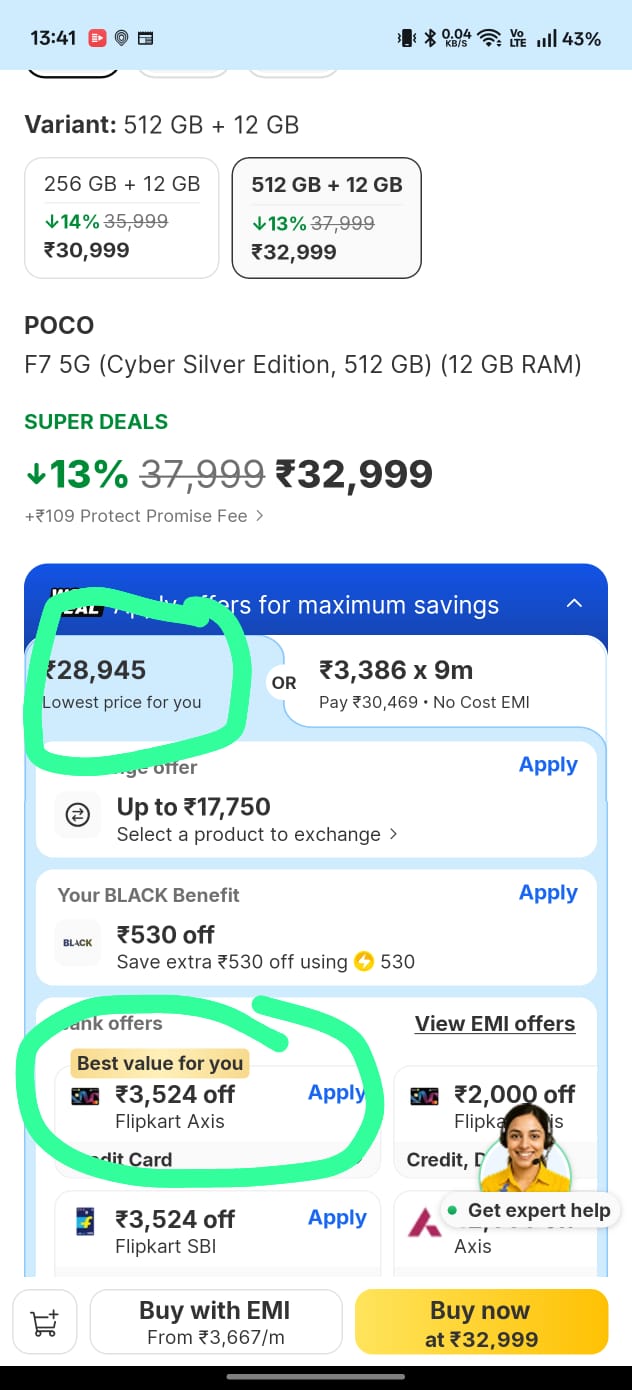Choose the ₹3,386 x 9m EMI option
This screenshot has height=1390, width=632.
tap(440, 684)
